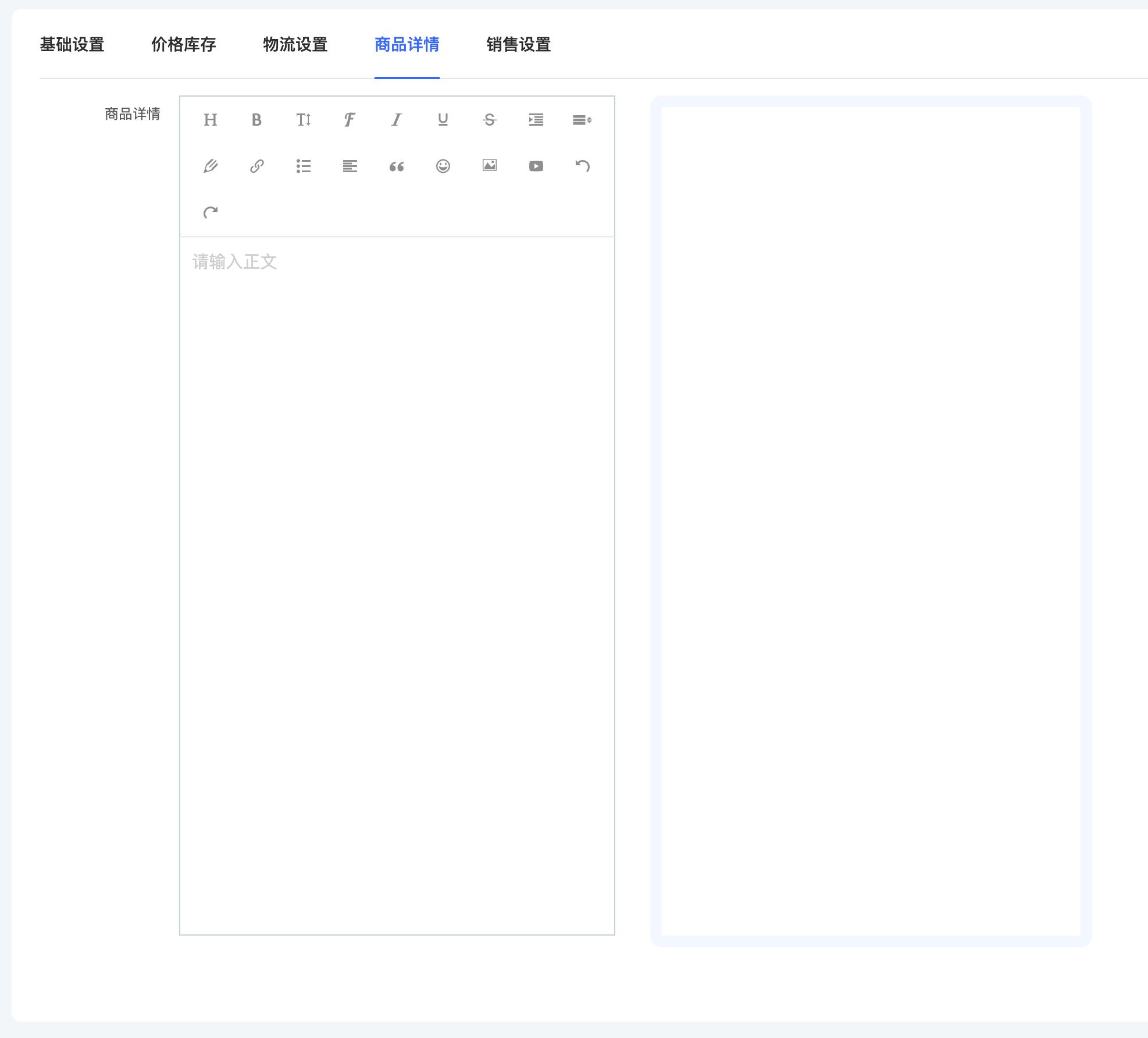
Task: Toggle bold text formatting
Action: pos(256,120)
